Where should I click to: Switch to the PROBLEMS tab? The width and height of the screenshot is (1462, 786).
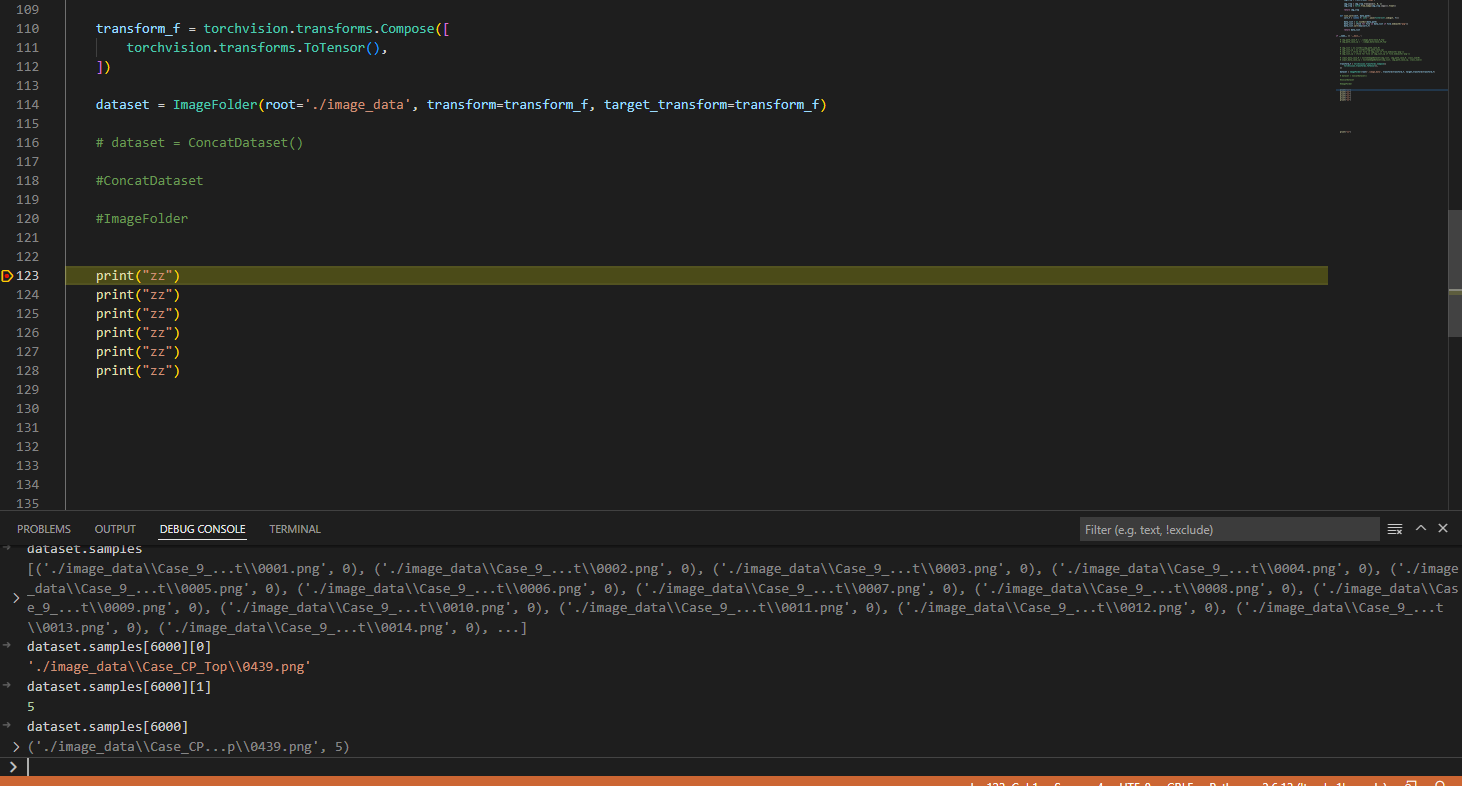click(44, 529)
